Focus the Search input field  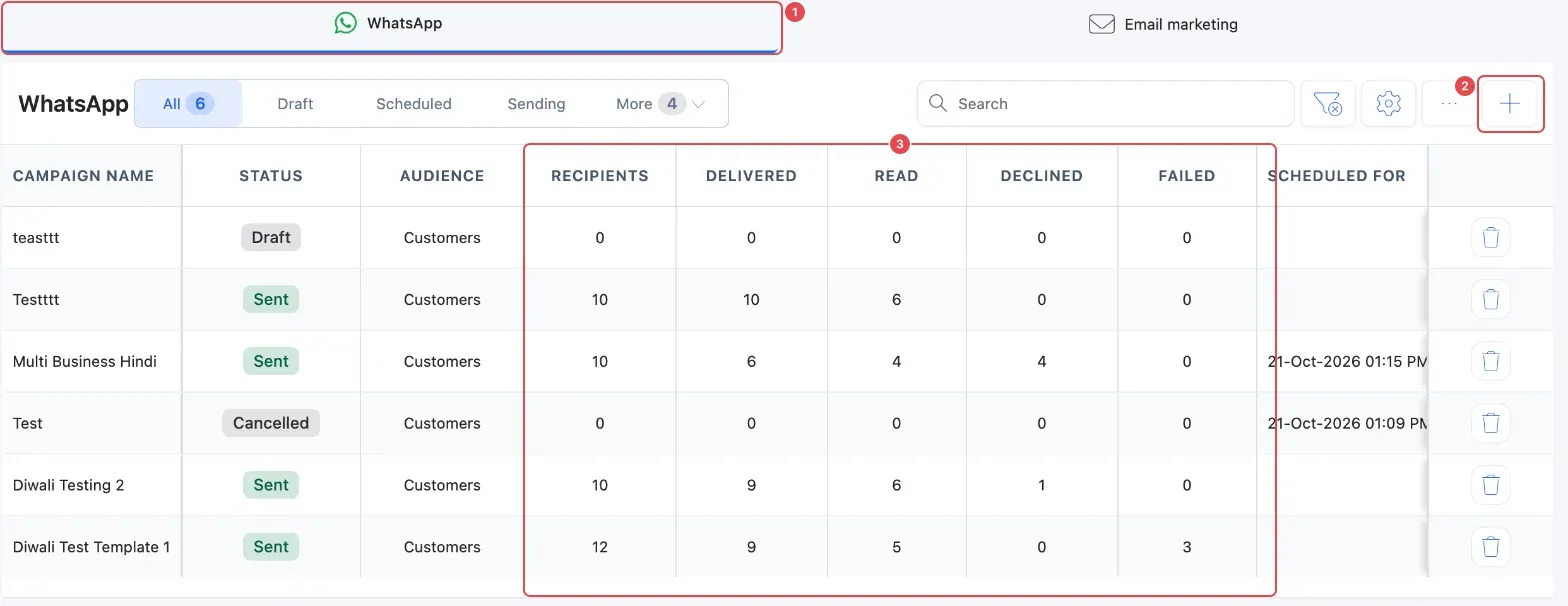pyautogui.click(x=1105, y=103)
